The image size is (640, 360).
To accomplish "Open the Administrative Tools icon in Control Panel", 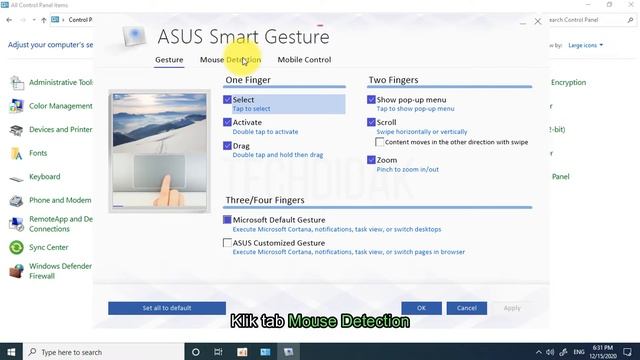I will click(x=17, y=83).
